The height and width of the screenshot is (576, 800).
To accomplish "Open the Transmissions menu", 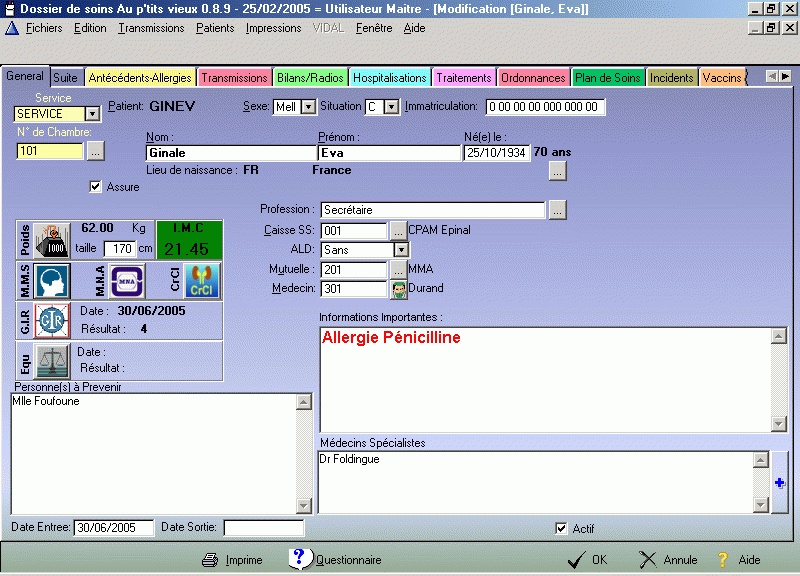I will [x=151, y=28].
